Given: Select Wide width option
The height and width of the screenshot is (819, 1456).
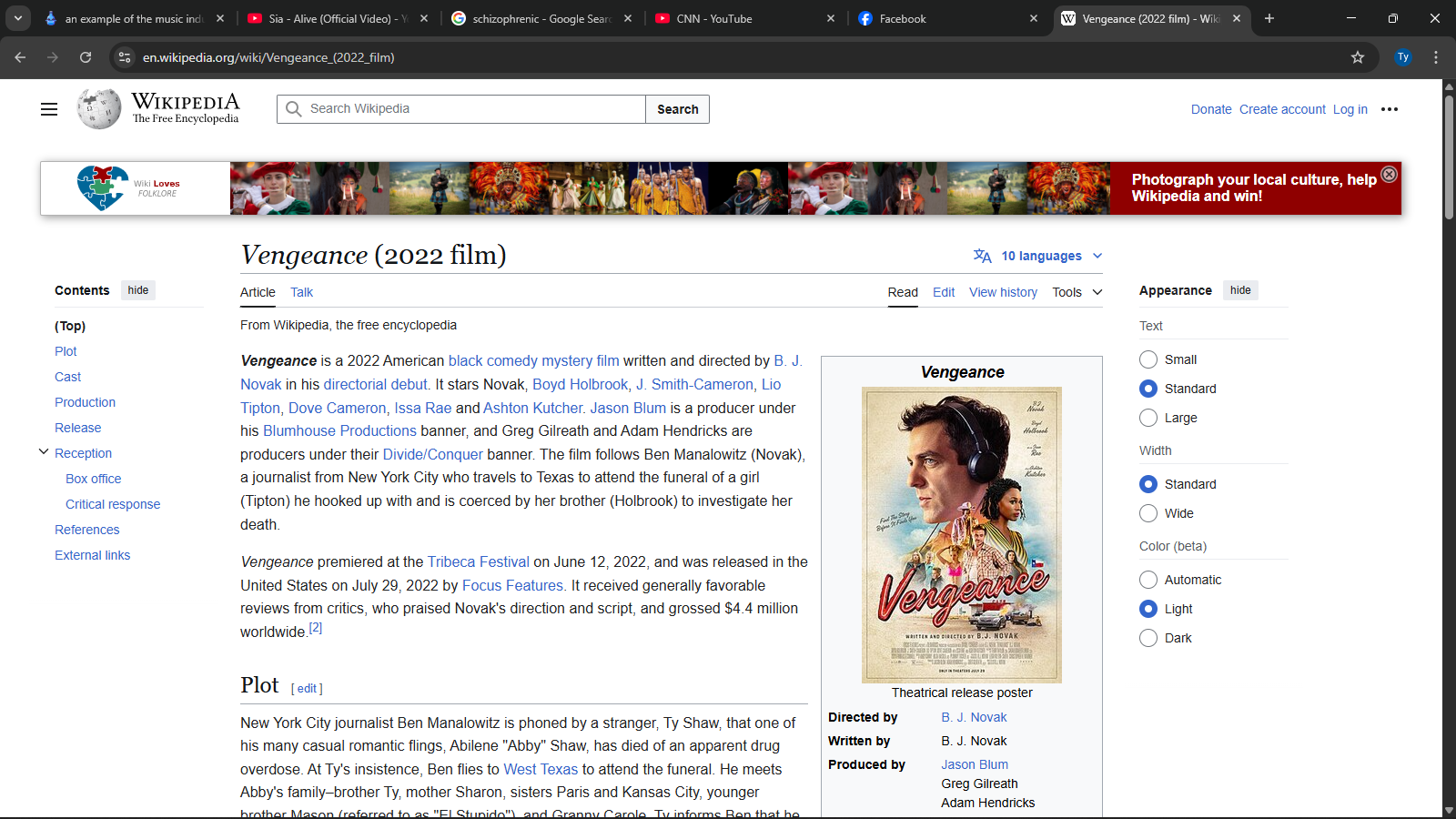Looking at the screenshot, I should (1148, 513).
